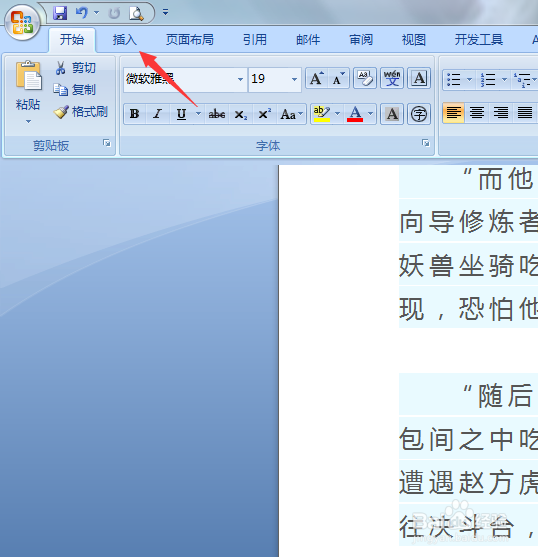
Task: Undo the last action
Action: tap(82, 13)
